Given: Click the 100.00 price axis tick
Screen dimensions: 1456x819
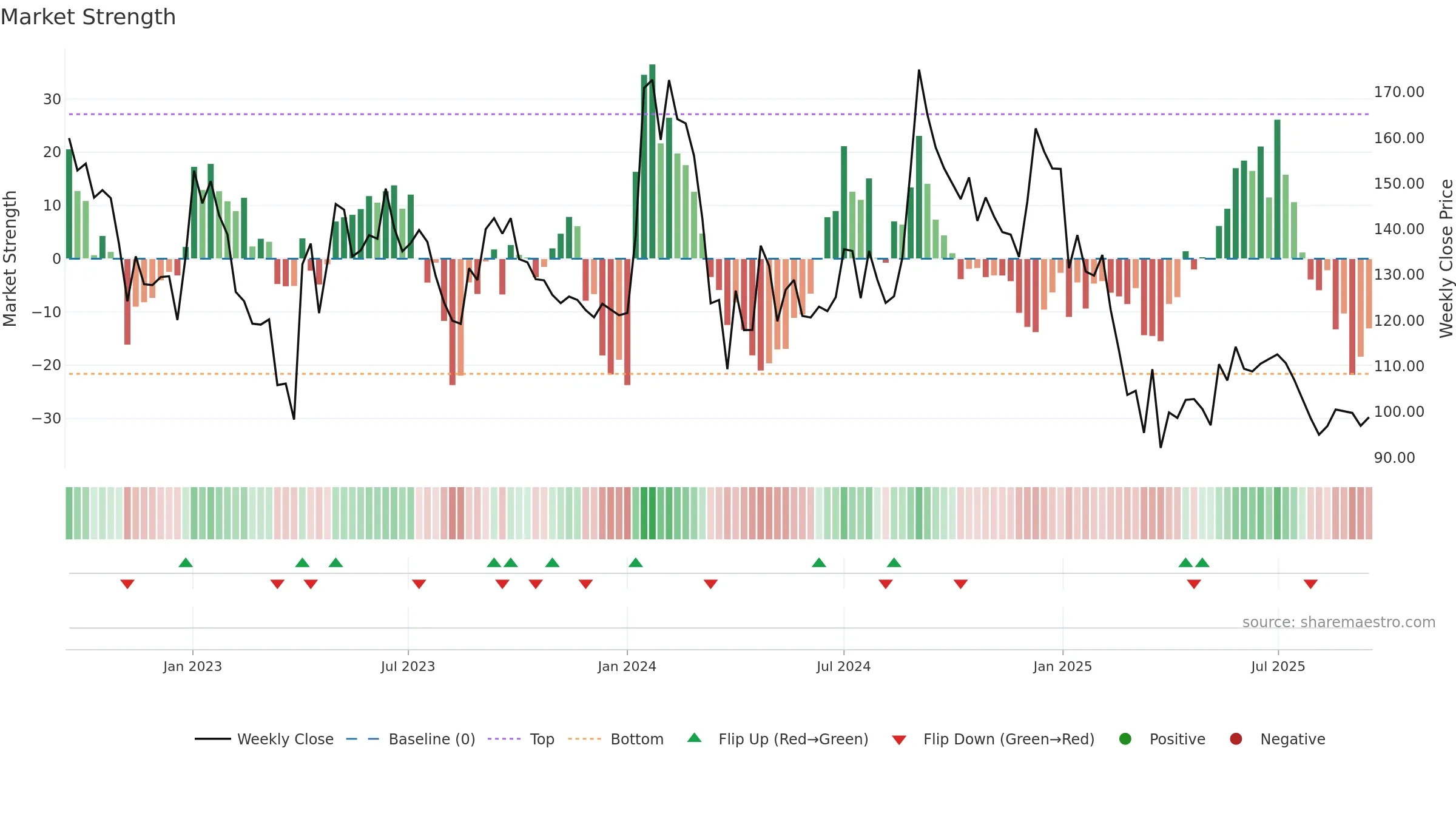Looking at the screenshot, I should pos(1399,412).
